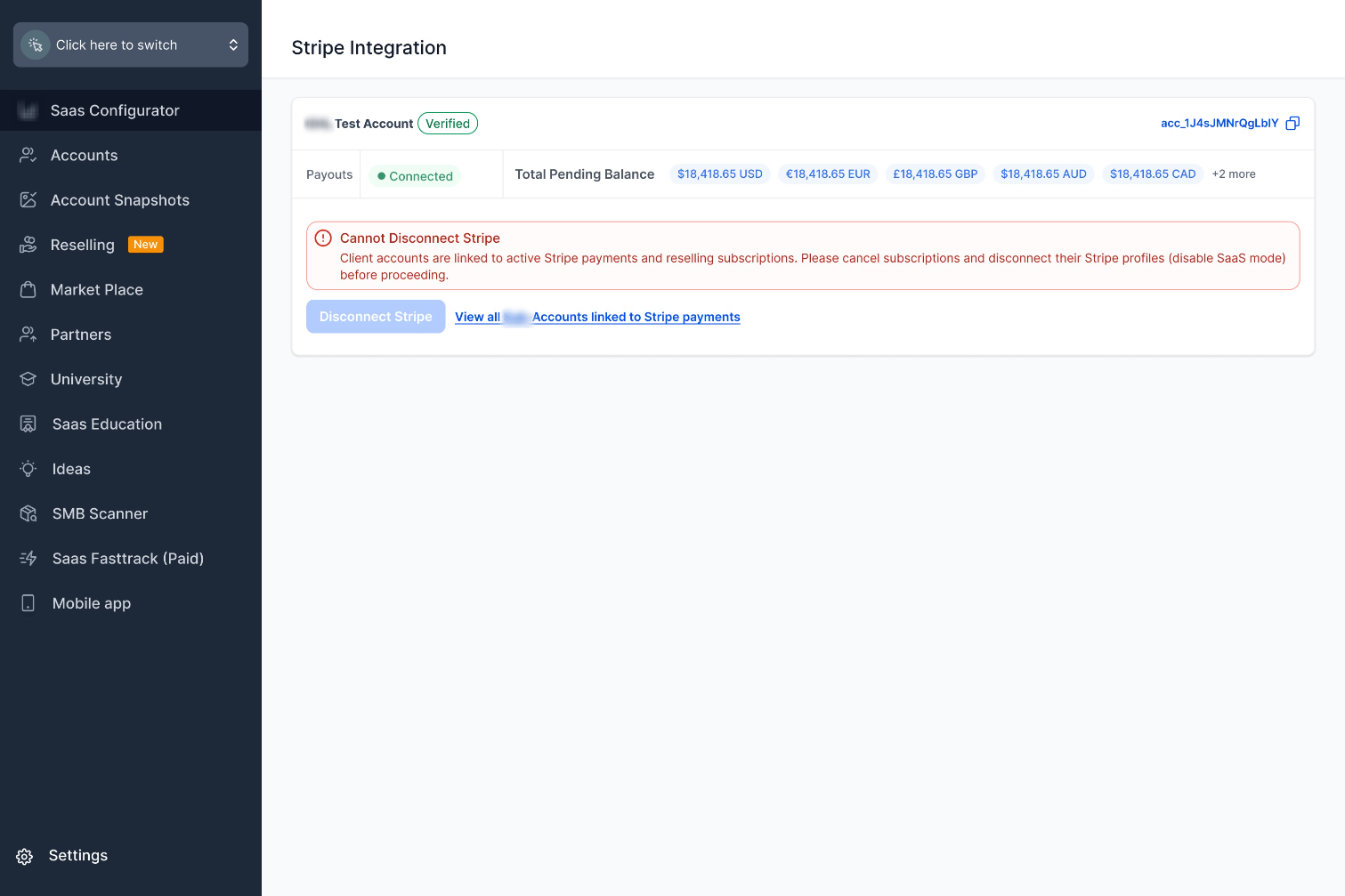Click the Reselling hand icon
Screen dimensions: 1345x896
click(28, 245)
